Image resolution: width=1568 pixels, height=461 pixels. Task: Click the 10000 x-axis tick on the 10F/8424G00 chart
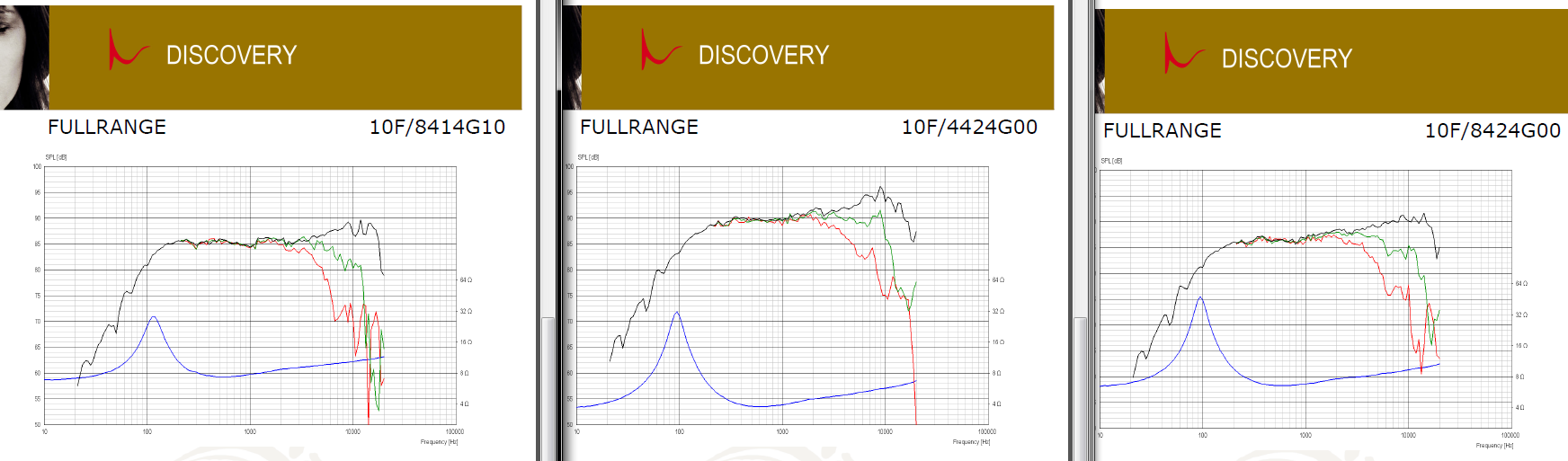[1408, 436]
